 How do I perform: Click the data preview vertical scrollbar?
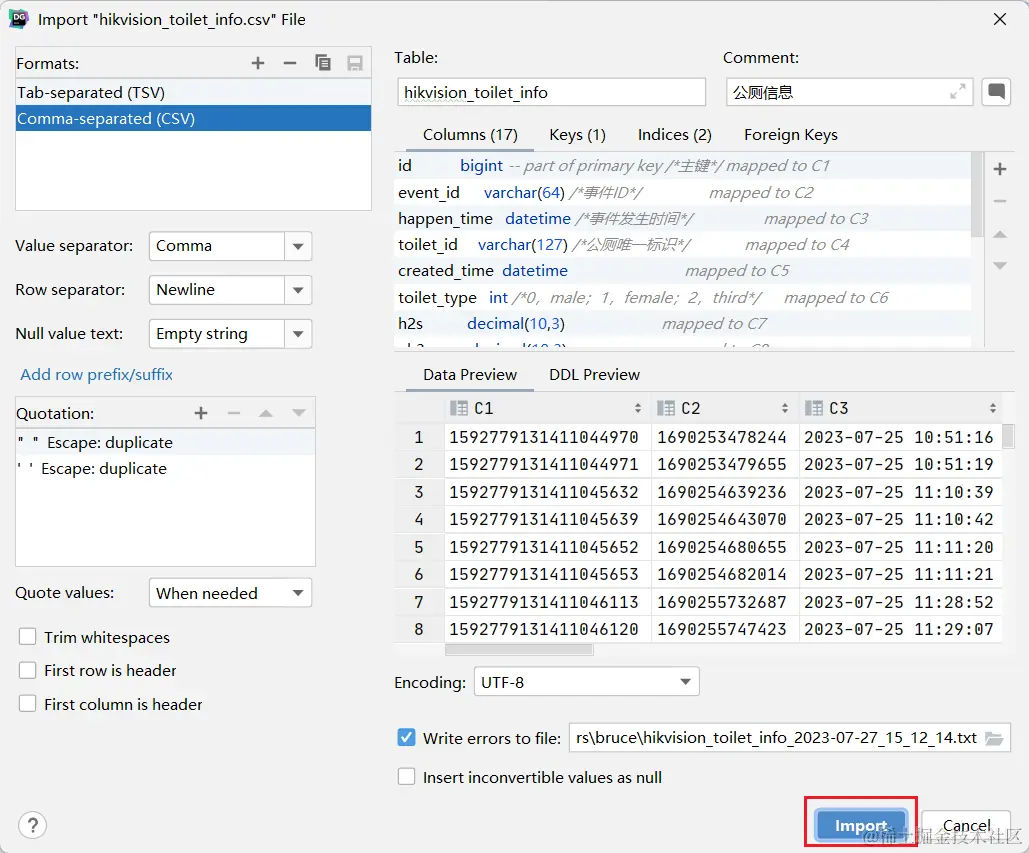point(1008,436)
